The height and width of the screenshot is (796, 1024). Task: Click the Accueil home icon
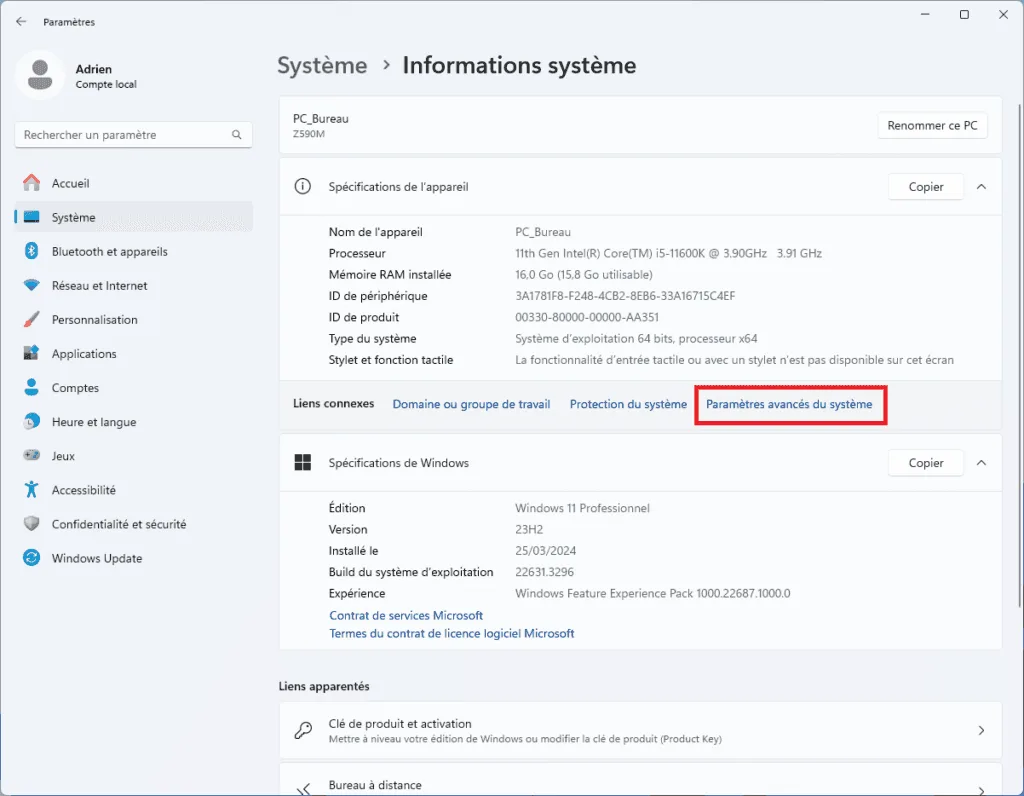tap(31, 183)
